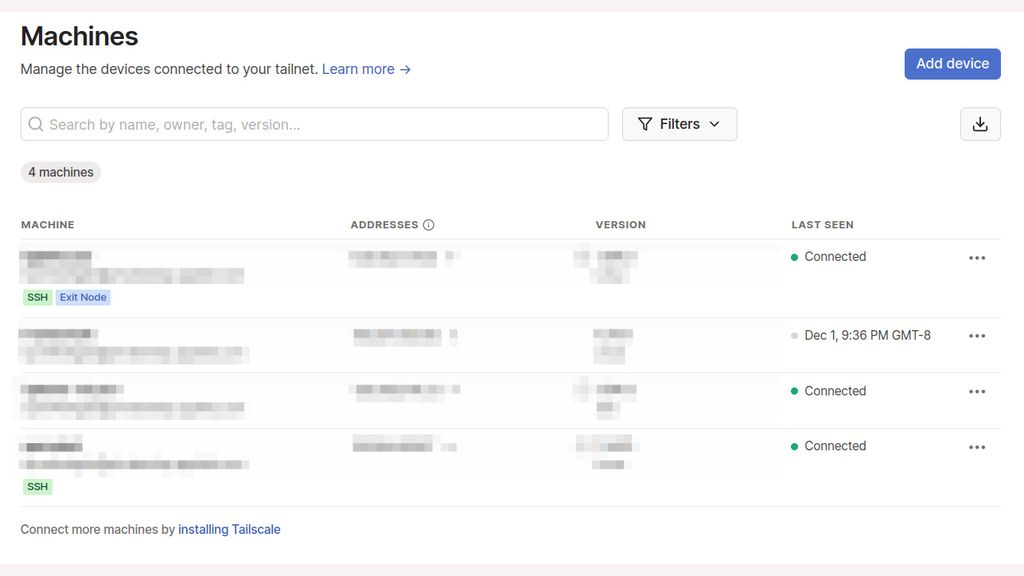
Task: Focus the search by name, owner, tag field
Action: click(x=320, y=124)
